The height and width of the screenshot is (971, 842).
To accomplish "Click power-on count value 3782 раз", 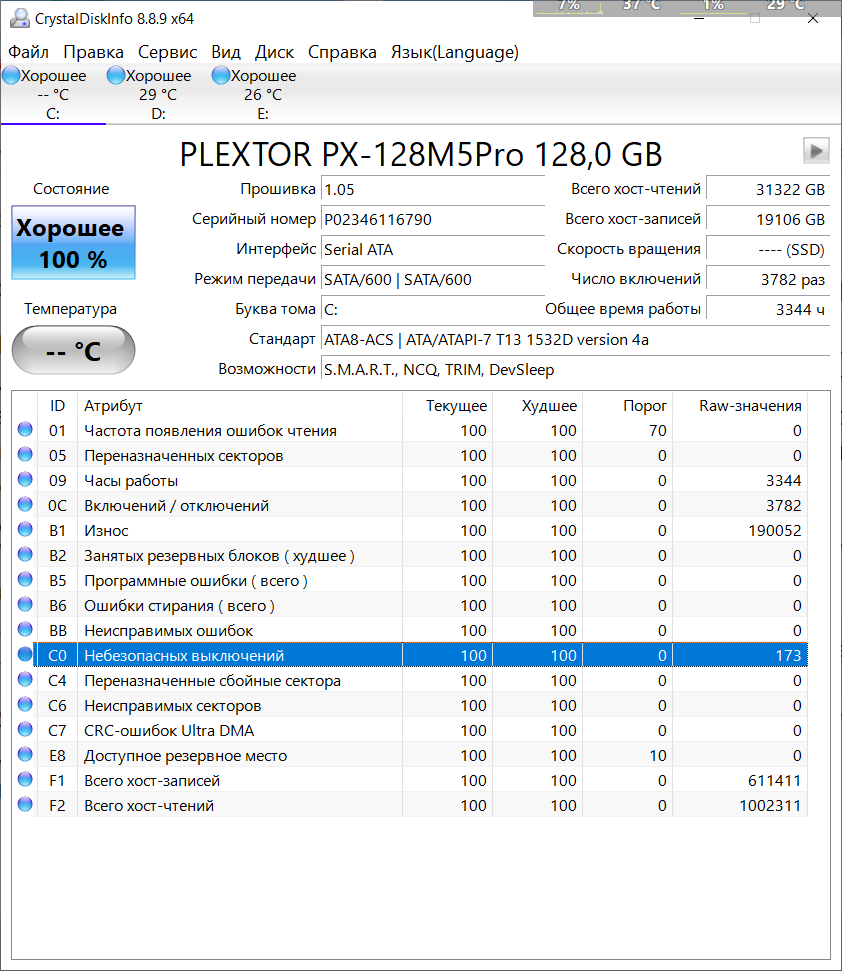I will click(768, 279).
